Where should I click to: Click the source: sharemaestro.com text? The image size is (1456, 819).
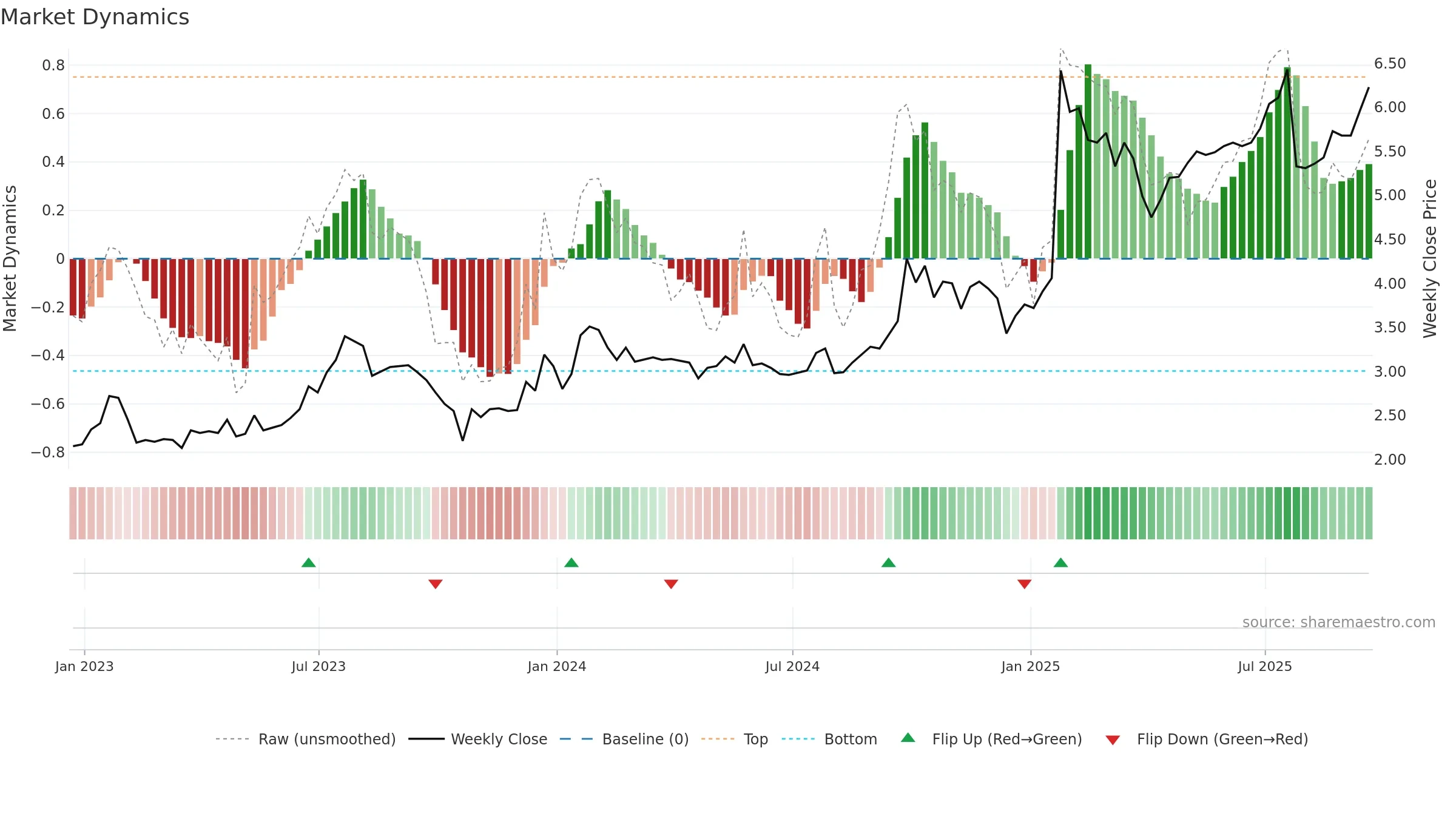(1339, 622)
